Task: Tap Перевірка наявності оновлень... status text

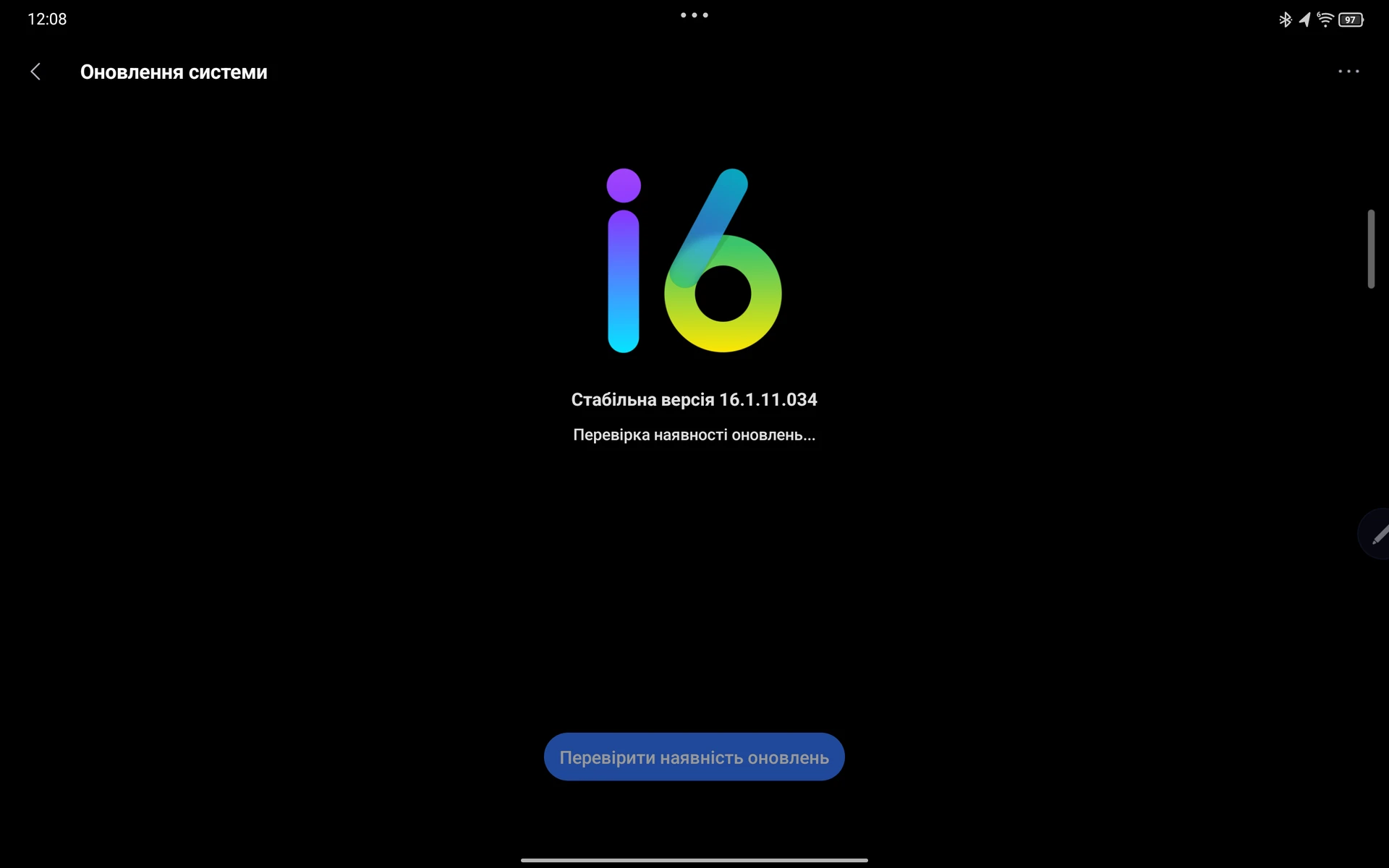Action: click(x=694, y=435)
